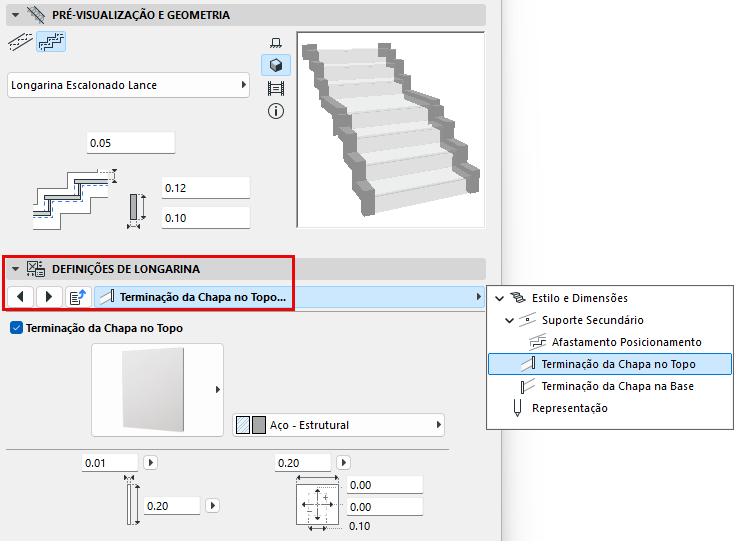The height and width of the screenshot is (541, 737).
Task: Click the 0.10 stringer width input field
Action: coord(206,218)
